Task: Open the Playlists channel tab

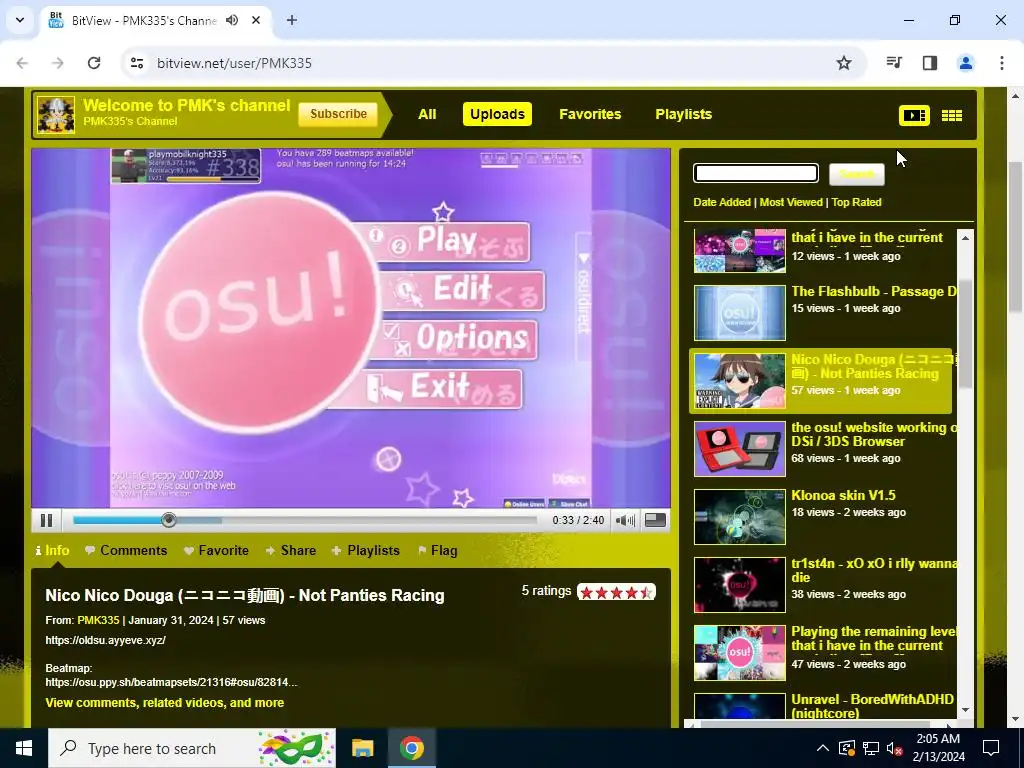Action: click(x=683, y=114)
